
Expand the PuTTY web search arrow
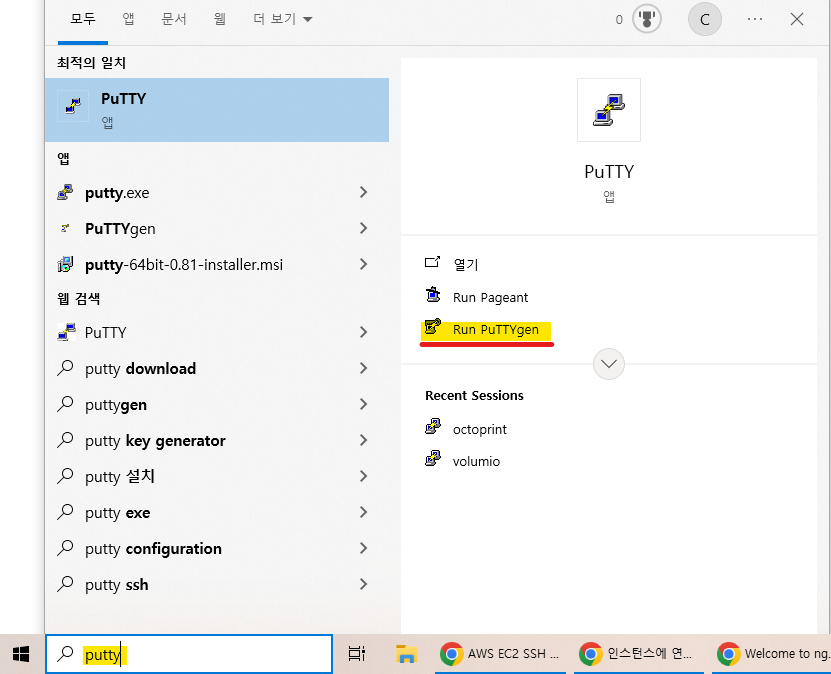tap(364, 332)
